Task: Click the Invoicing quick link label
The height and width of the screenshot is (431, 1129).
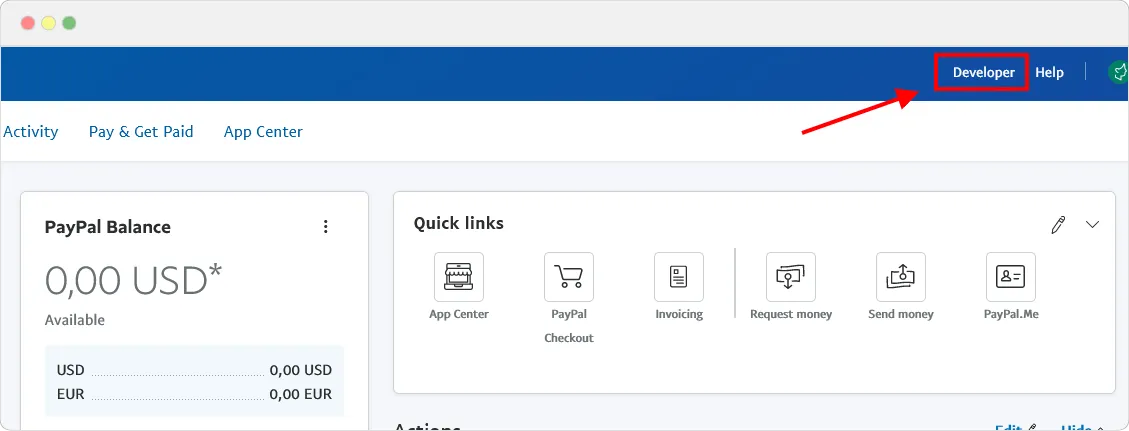Action: coord(679,314)
